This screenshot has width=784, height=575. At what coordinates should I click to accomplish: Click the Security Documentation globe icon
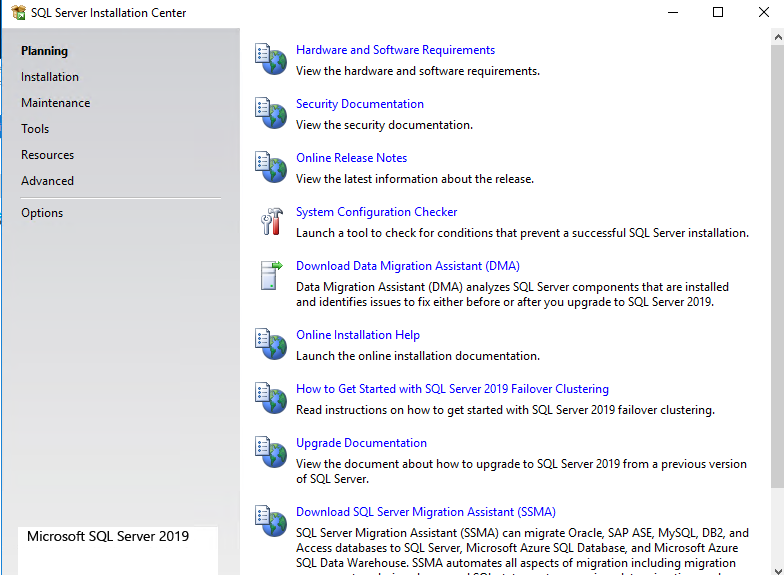pyautogui.click(x=271, y=113)
